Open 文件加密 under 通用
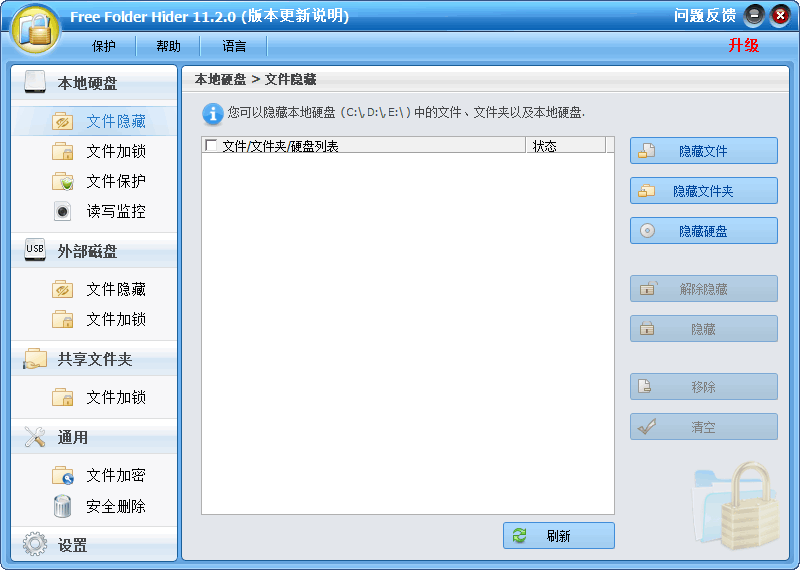 coord(116,475)
